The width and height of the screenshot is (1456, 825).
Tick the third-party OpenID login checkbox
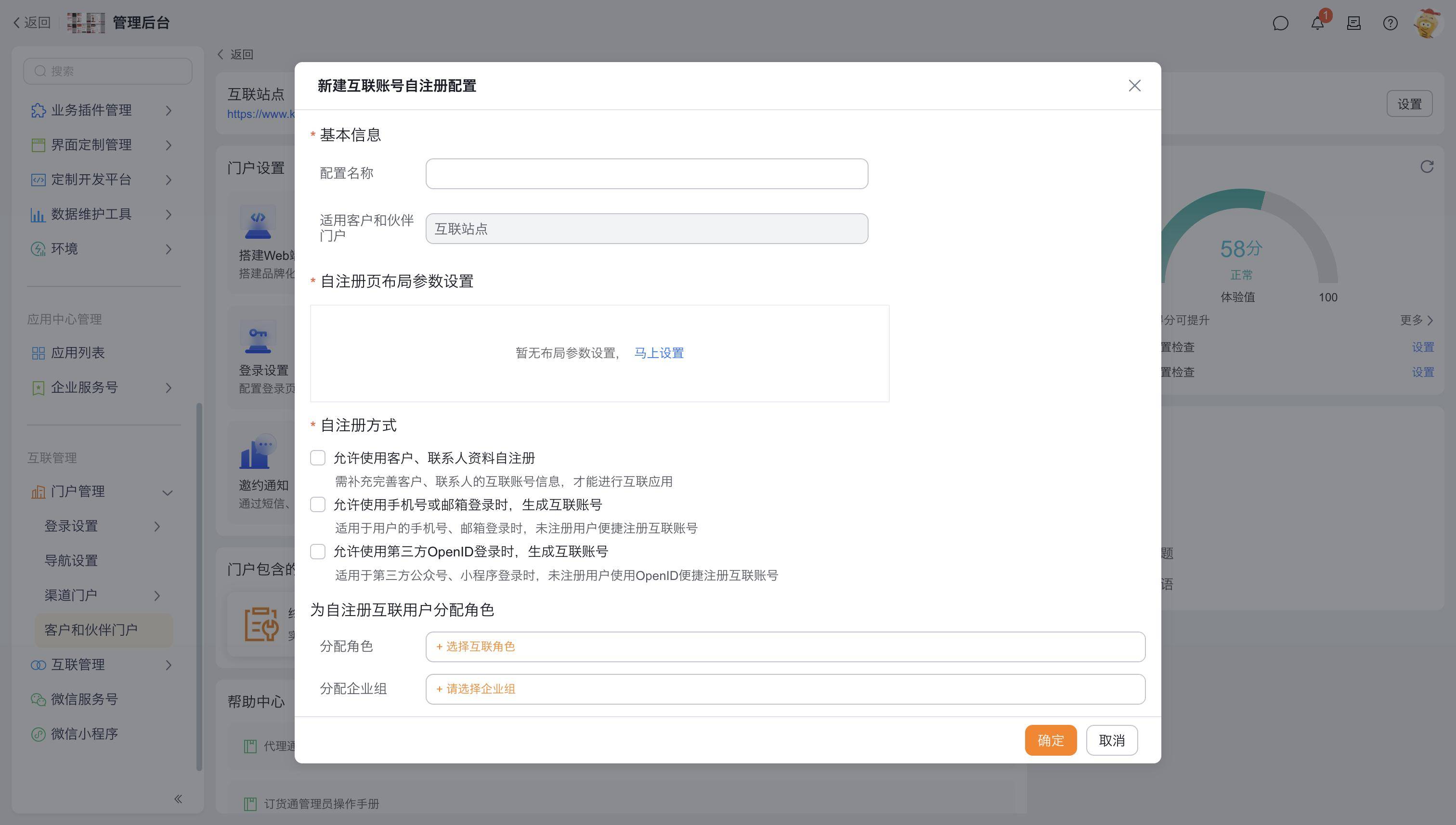coord(318,551)
